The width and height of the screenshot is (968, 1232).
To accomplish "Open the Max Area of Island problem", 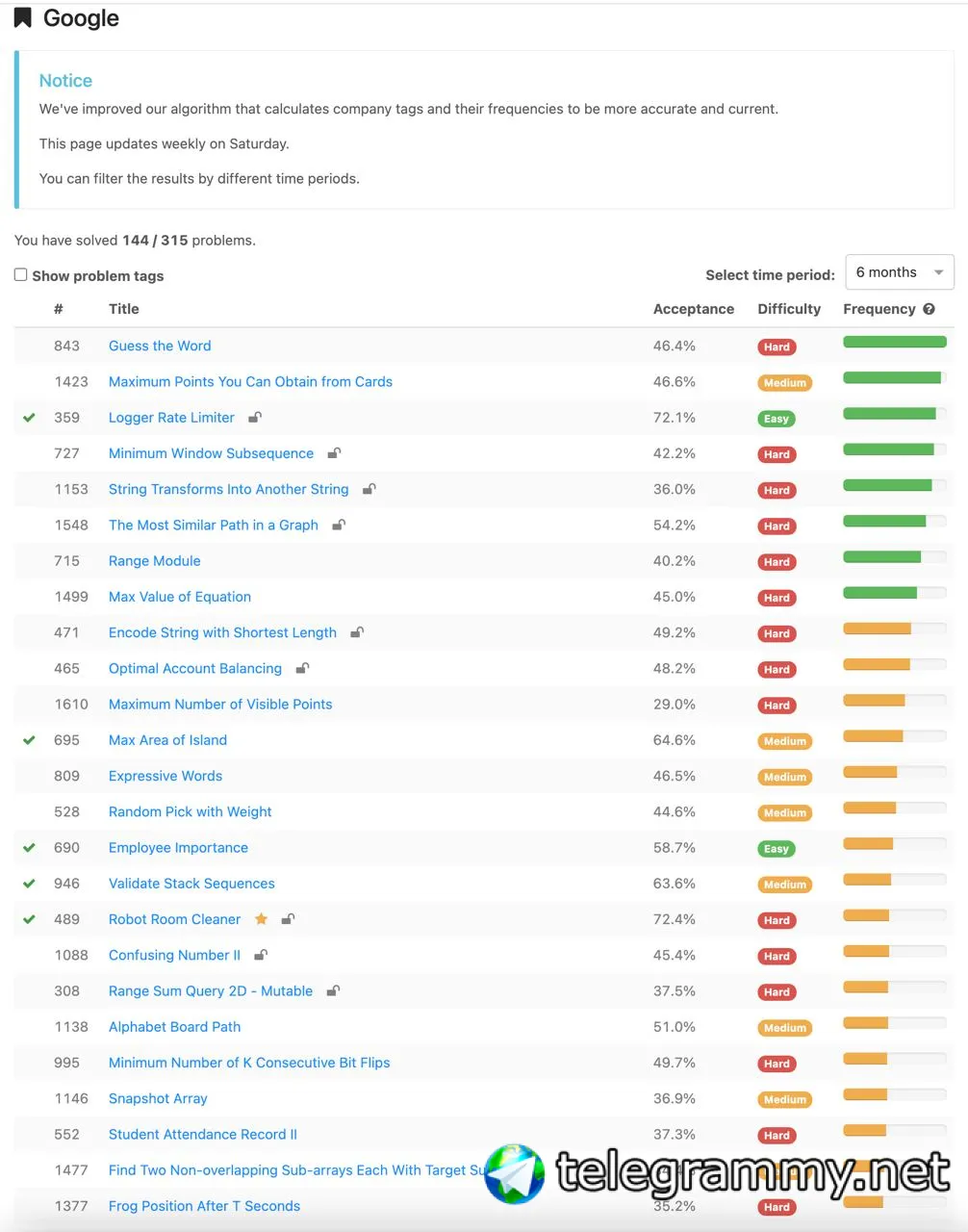I will click(x=167, y=740).
